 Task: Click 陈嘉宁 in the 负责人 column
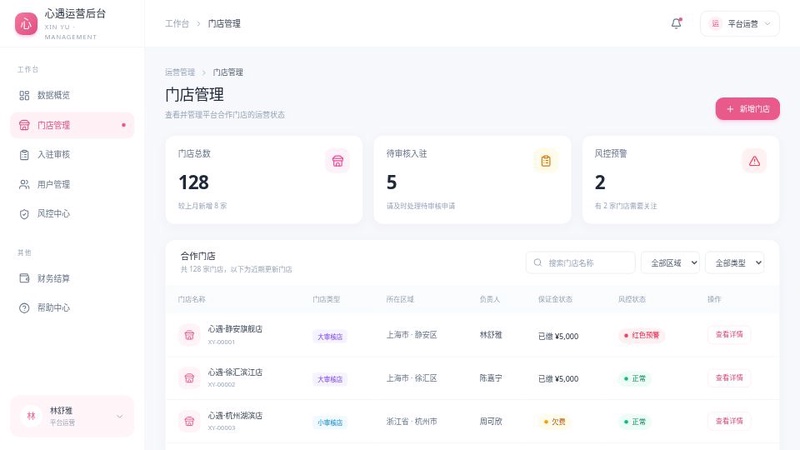pyautogui.click(x=490, y=379)
